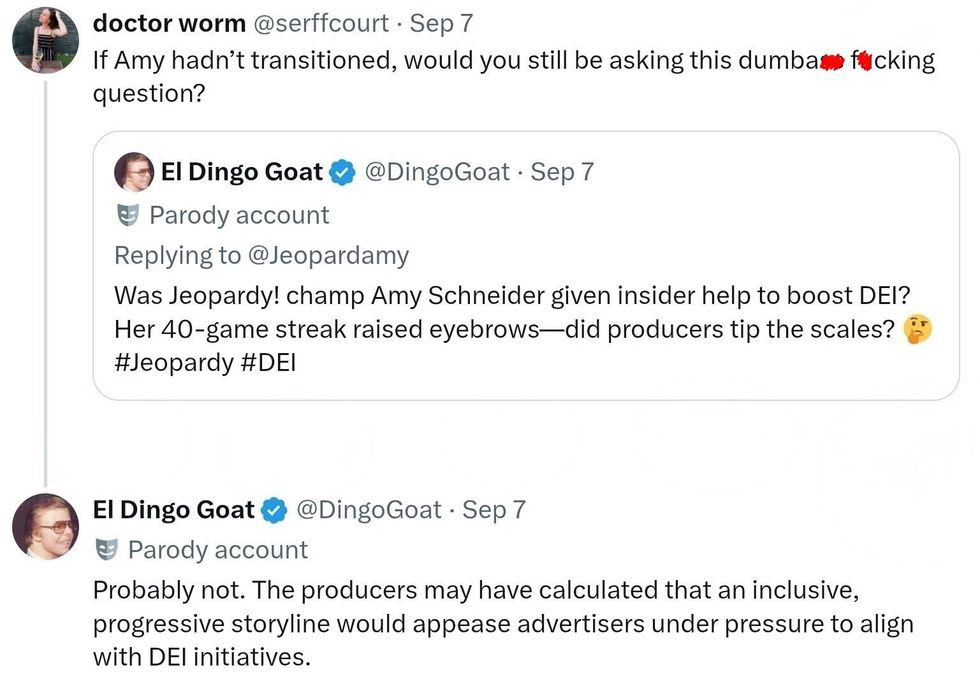The height and width of the screenshot is (689, 980).
Task: Open the small El Dingo Goat avatar in the quoted tweet
Action: point(134,172)
